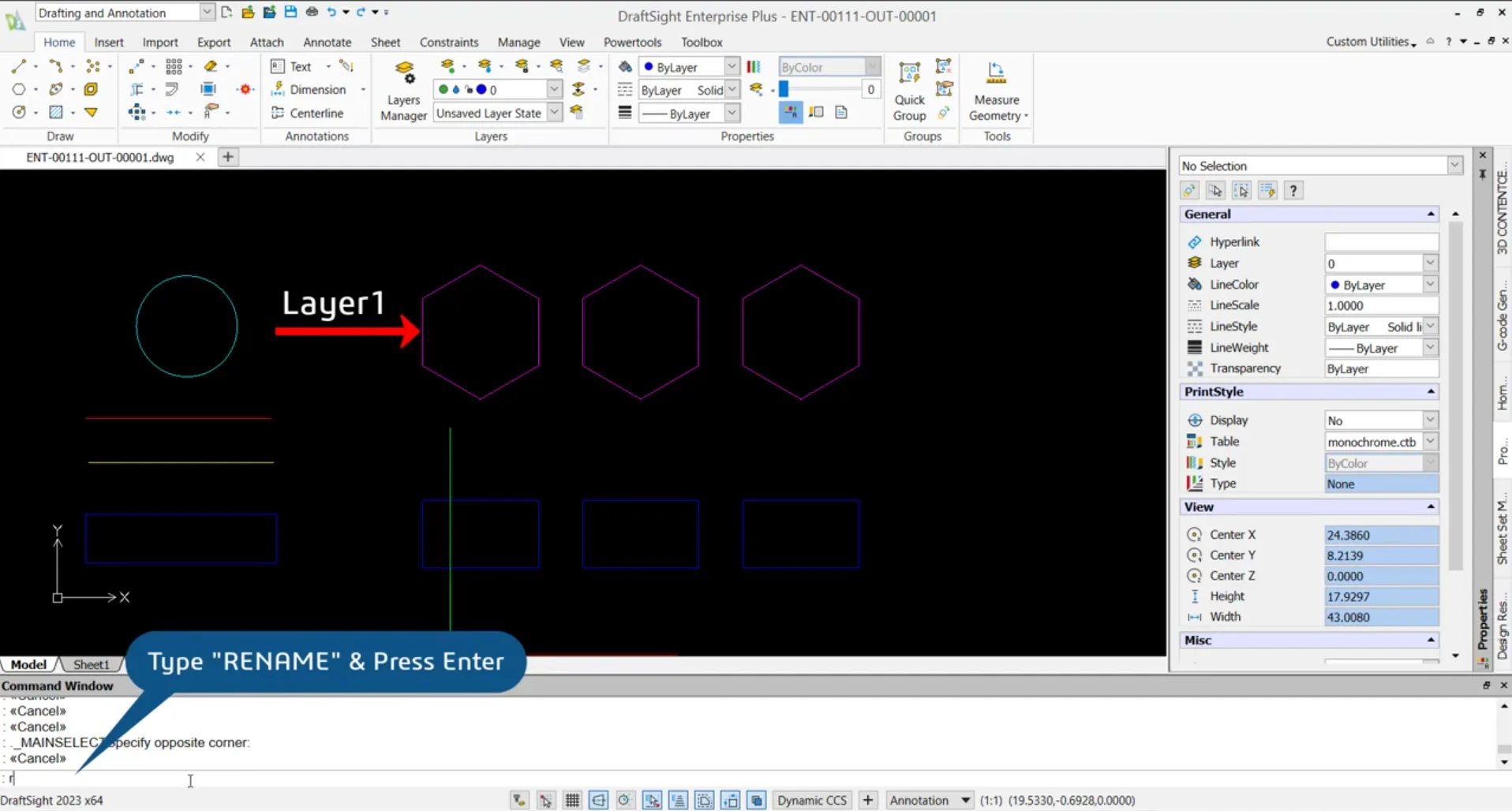Select the Line draw tool
1512x811 pixels.
click(19, 66)
